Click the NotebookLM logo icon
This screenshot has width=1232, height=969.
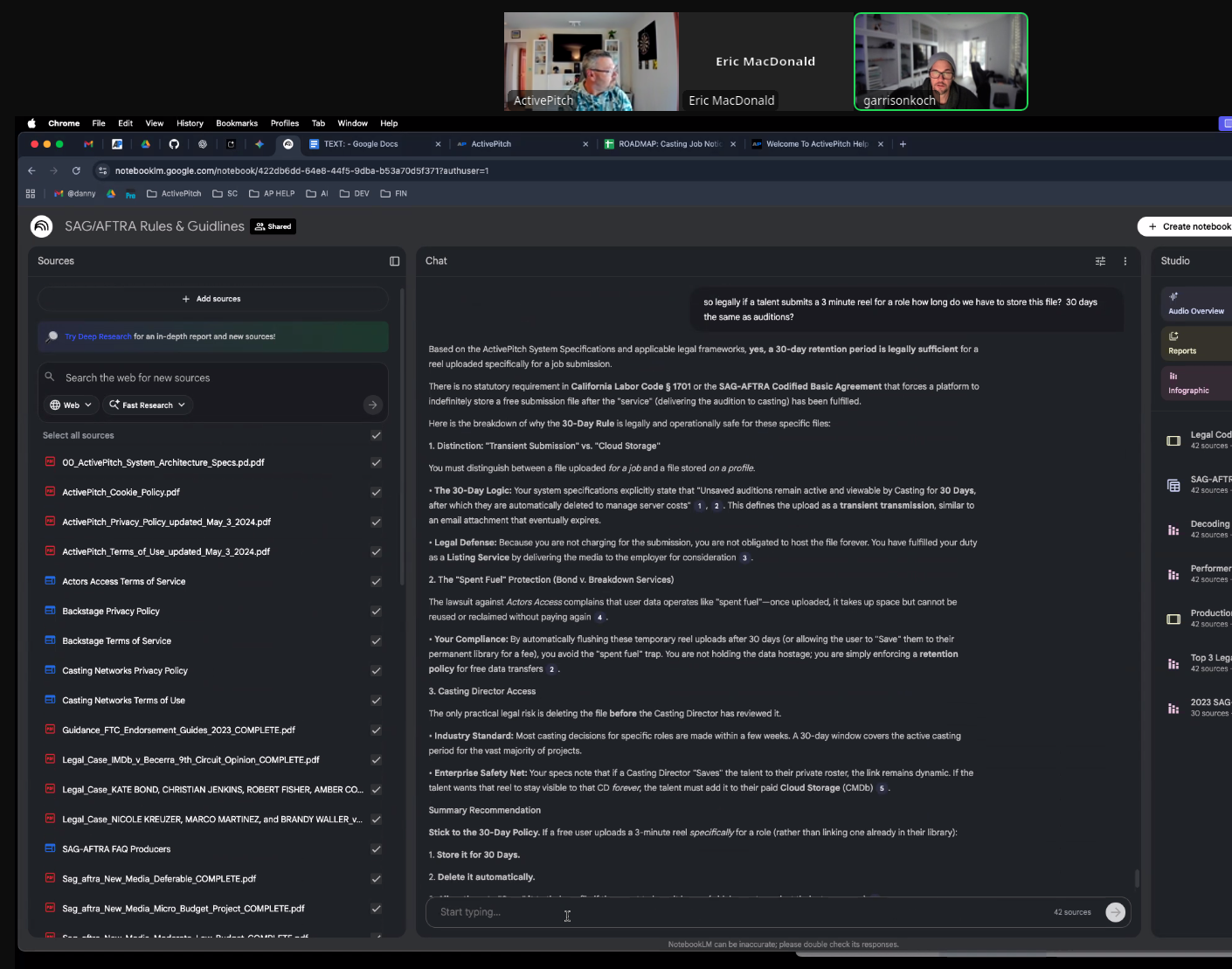coord(42,226)
